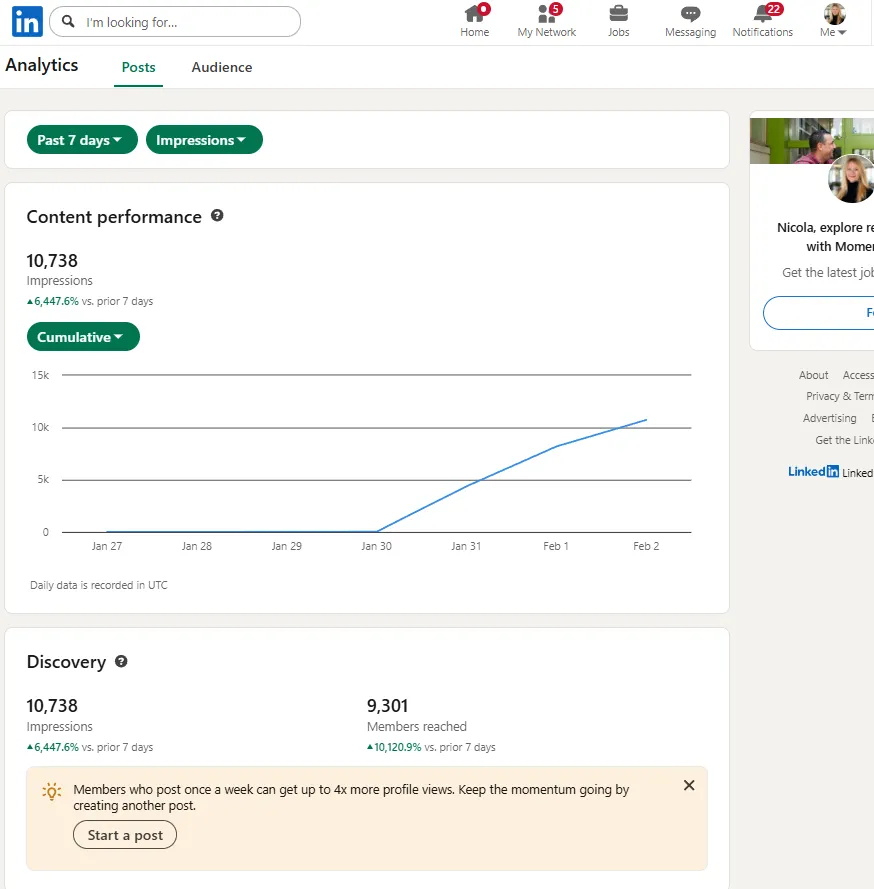Open the My Network icon
Screen dimensions: 874x889
[x=546, y=15]
